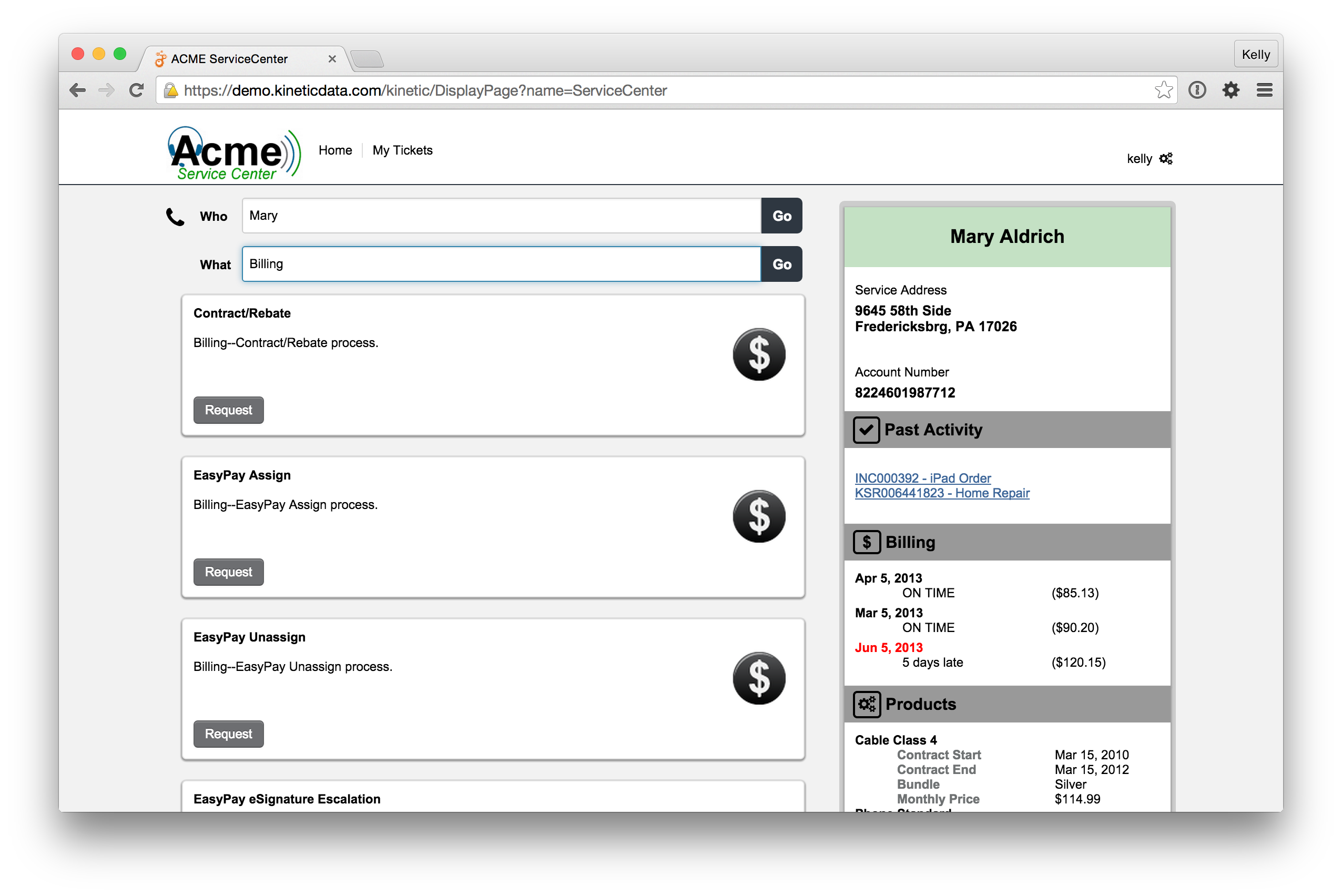Click the EasyPay Unassign dollar icon

(x=759, y=678)
